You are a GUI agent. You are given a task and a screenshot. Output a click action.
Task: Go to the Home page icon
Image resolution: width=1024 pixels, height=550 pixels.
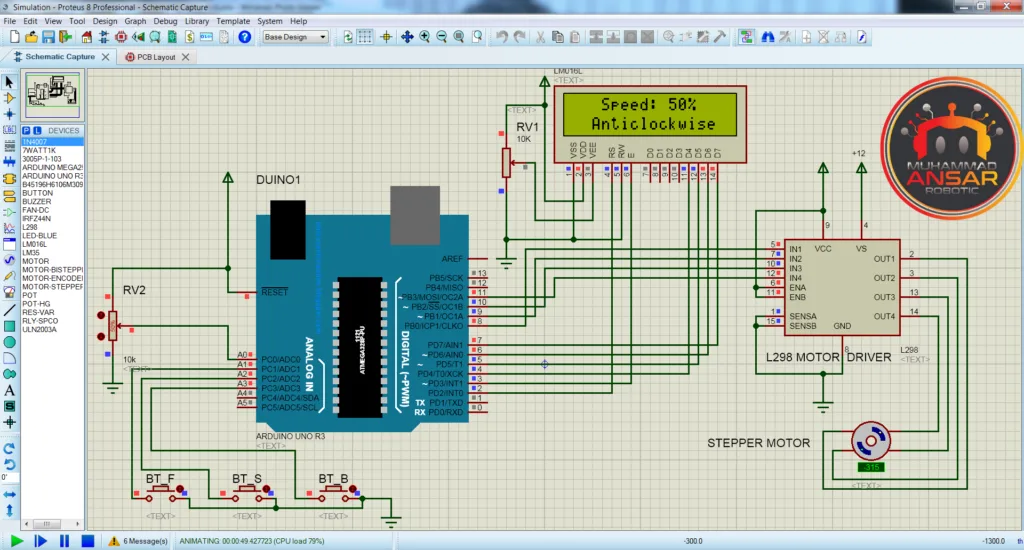(86, 37)
